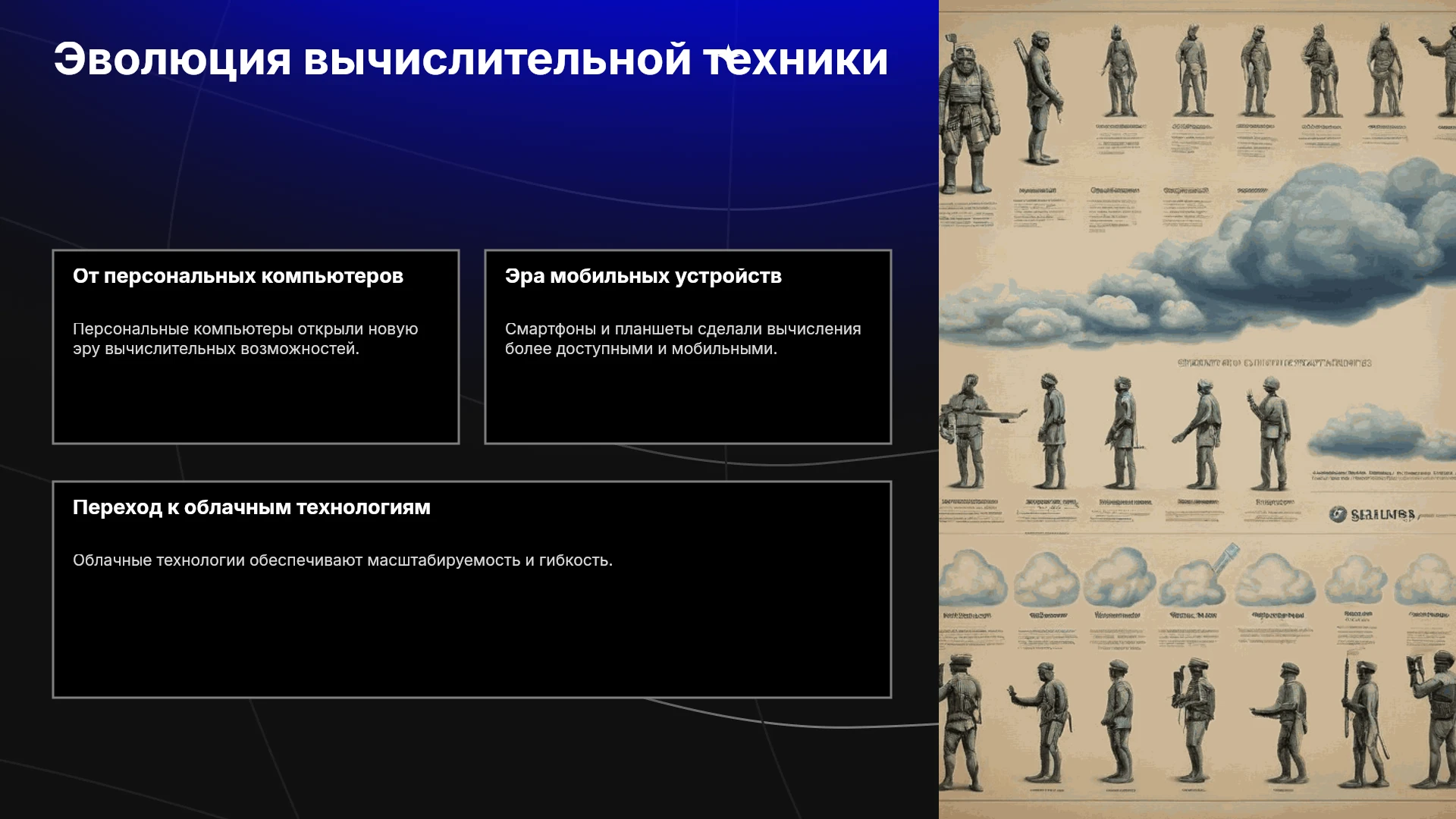
Task: Click the first small cloud icon in the row
Action: (x=972, y=578)
